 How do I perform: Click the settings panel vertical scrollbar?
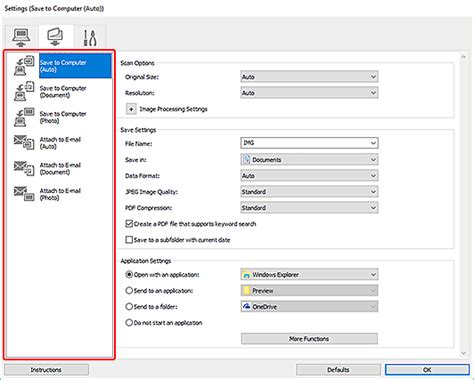[463, 205]
